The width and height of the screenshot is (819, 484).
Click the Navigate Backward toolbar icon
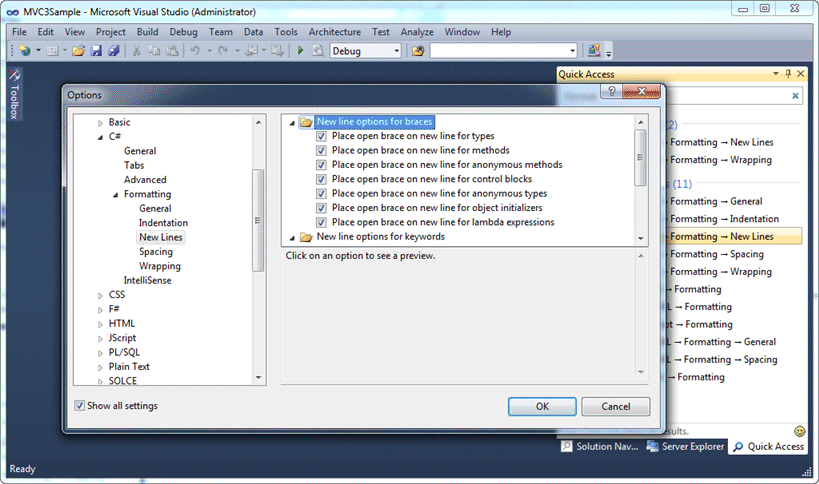point(252,51)
